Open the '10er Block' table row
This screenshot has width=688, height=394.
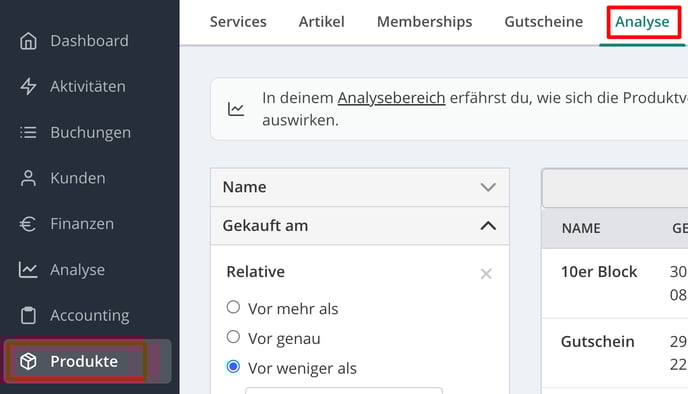pos(615,283)
